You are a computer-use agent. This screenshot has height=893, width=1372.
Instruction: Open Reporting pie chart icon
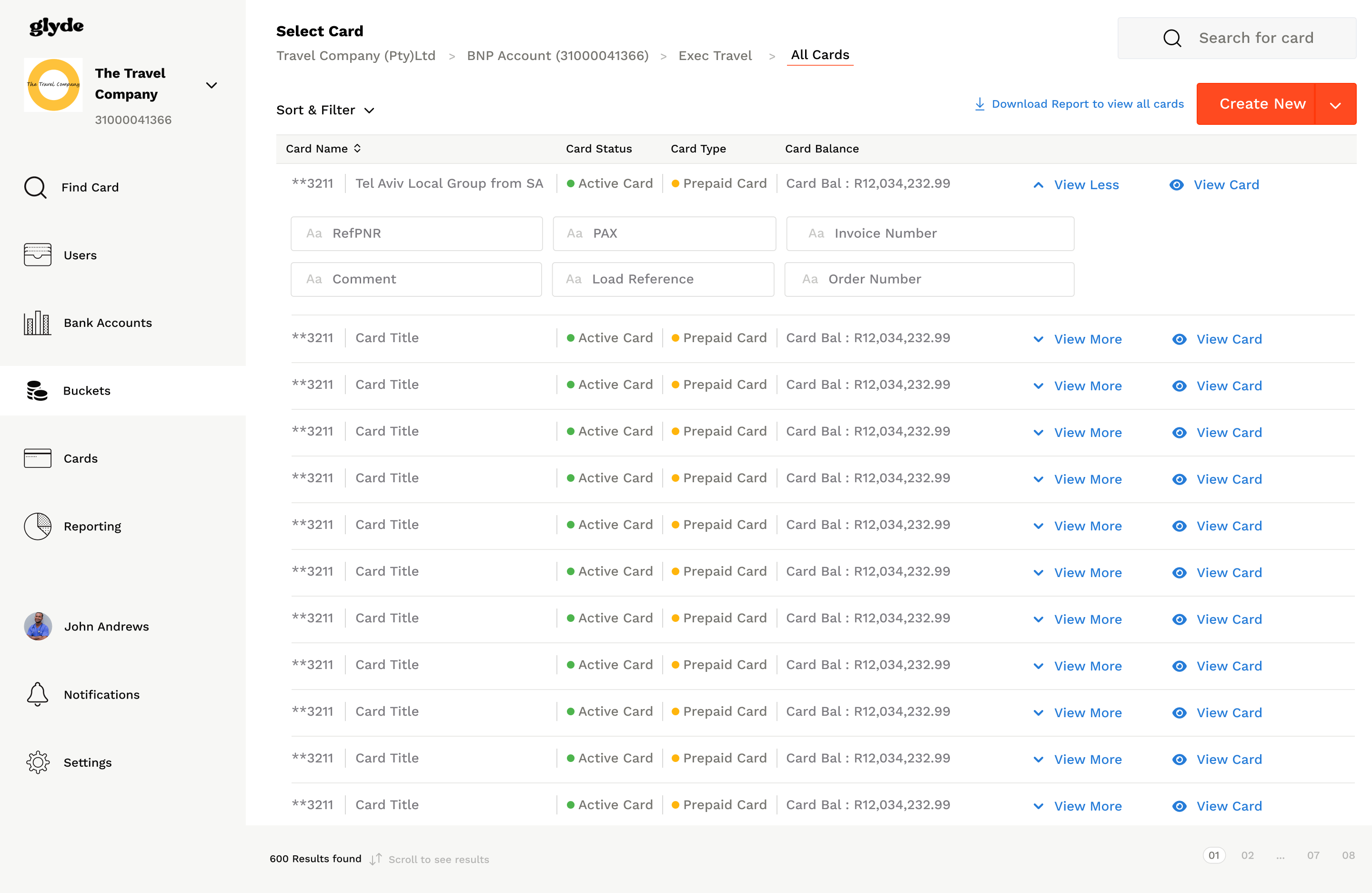pyautogui.click(x=38, y=527)
